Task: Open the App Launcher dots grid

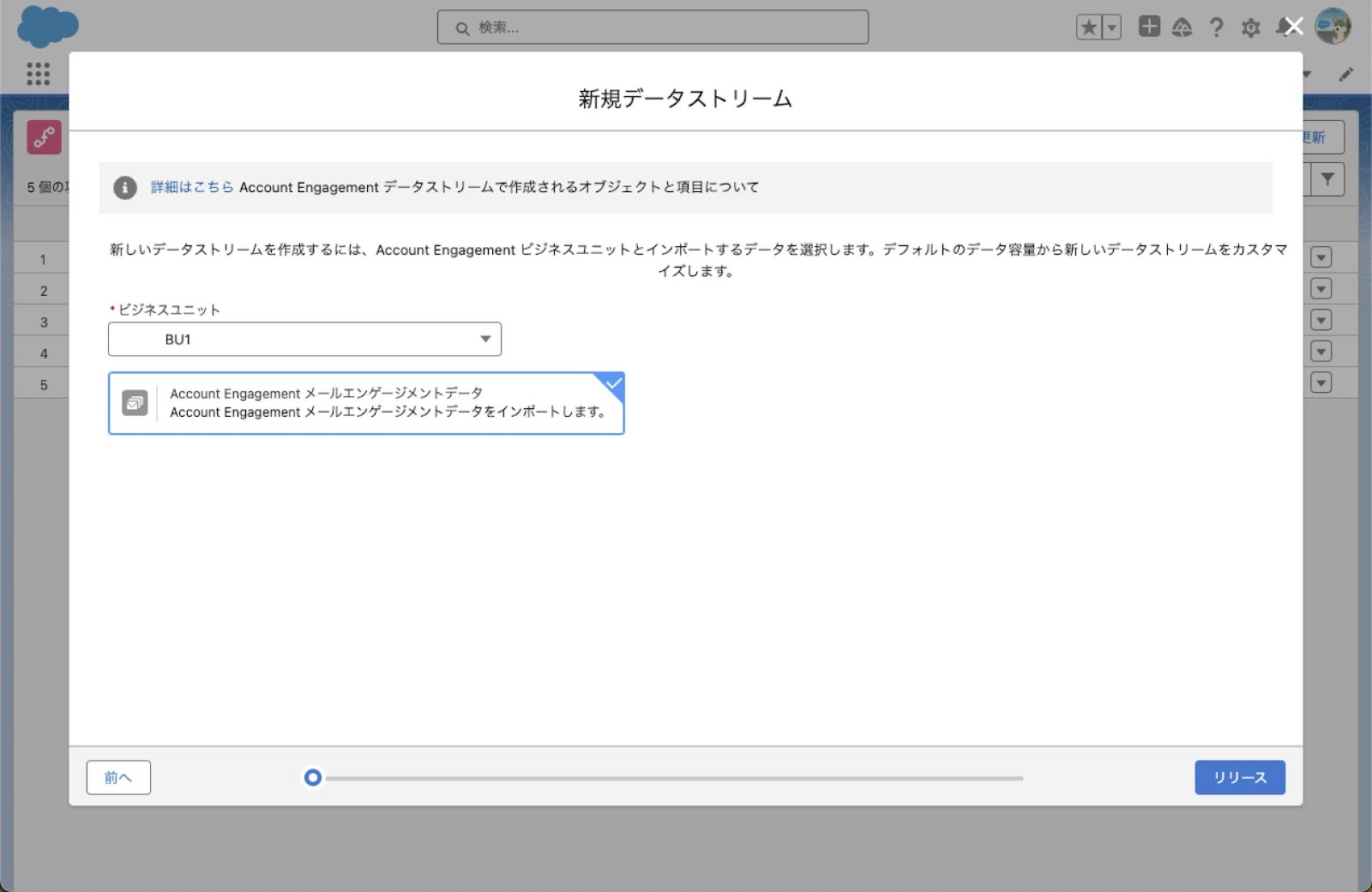Action: [x=38, y=74]
